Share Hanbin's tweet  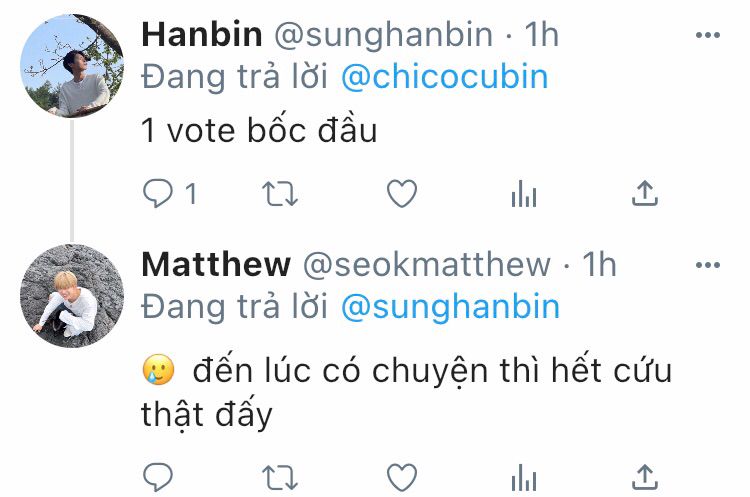645,193
